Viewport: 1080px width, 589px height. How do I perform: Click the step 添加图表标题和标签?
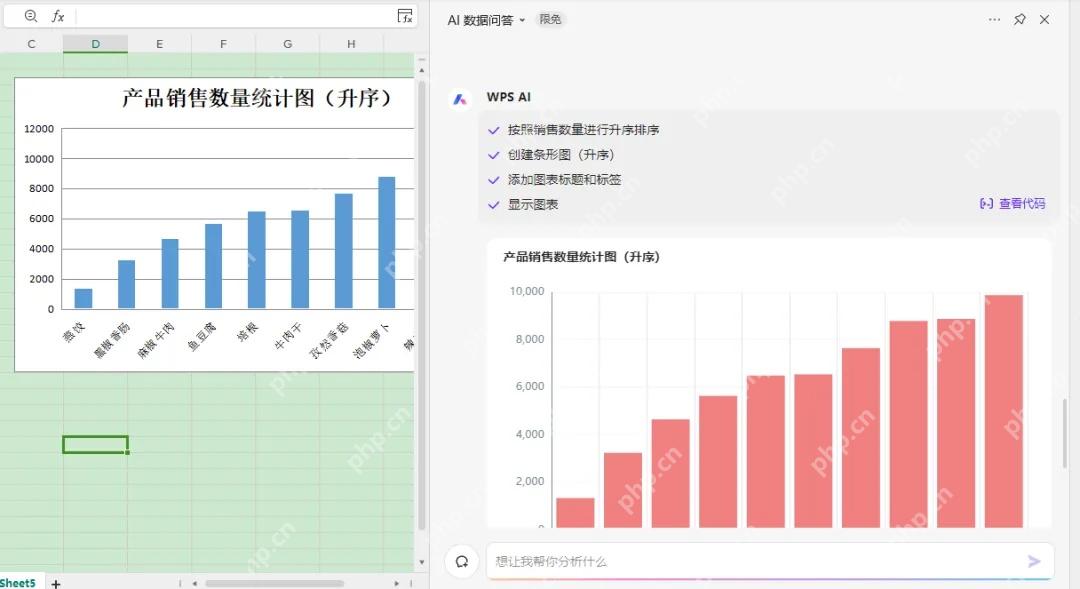click(x=564, y=179)
